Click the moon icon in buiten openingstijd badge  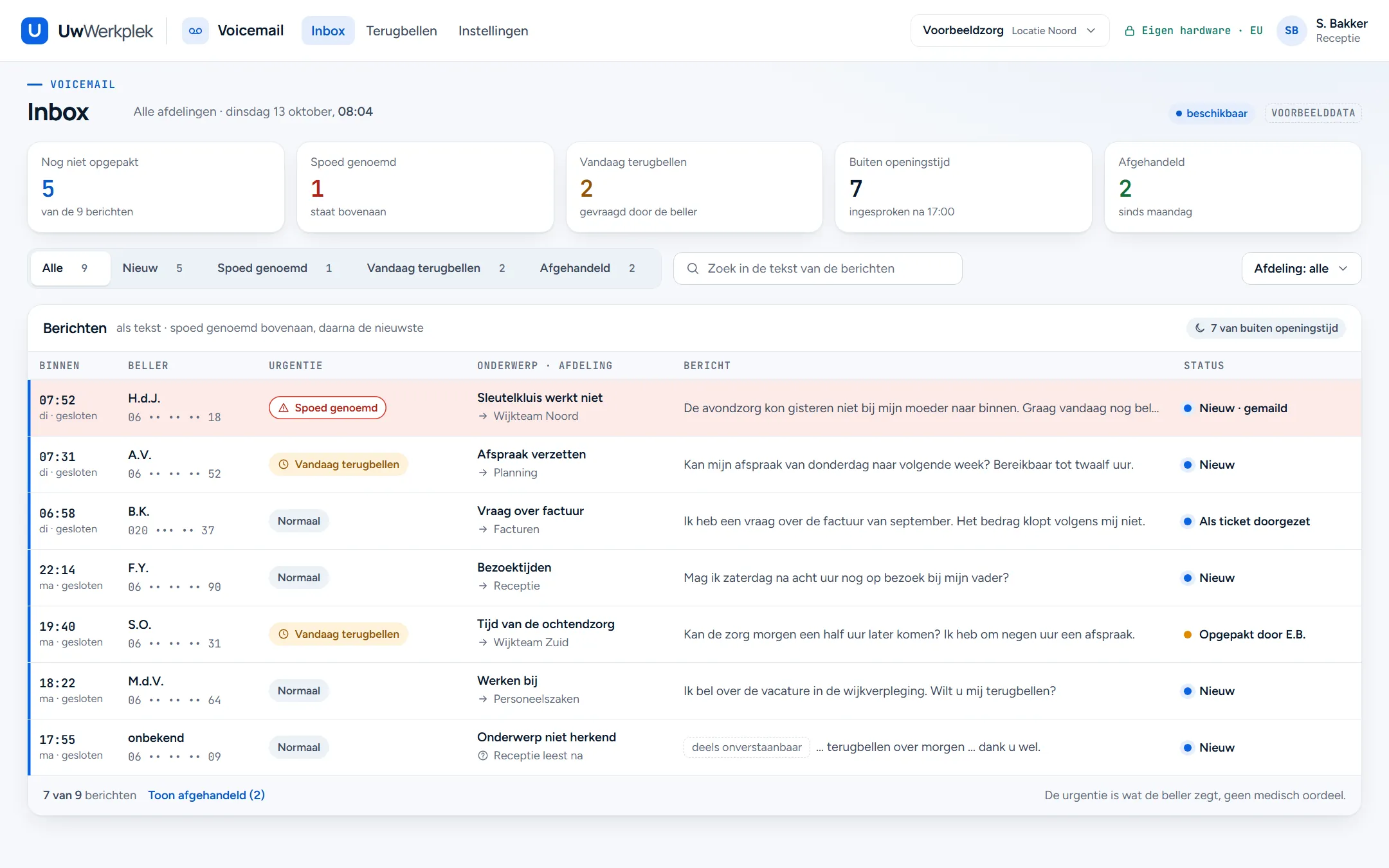[1200, 328]
